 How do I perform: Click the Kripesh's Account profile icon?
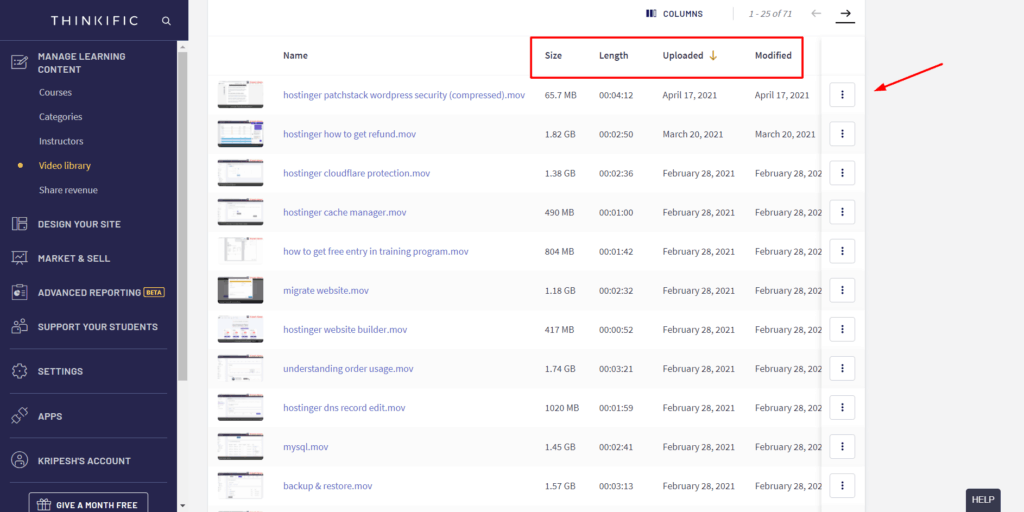click(19, 461)
